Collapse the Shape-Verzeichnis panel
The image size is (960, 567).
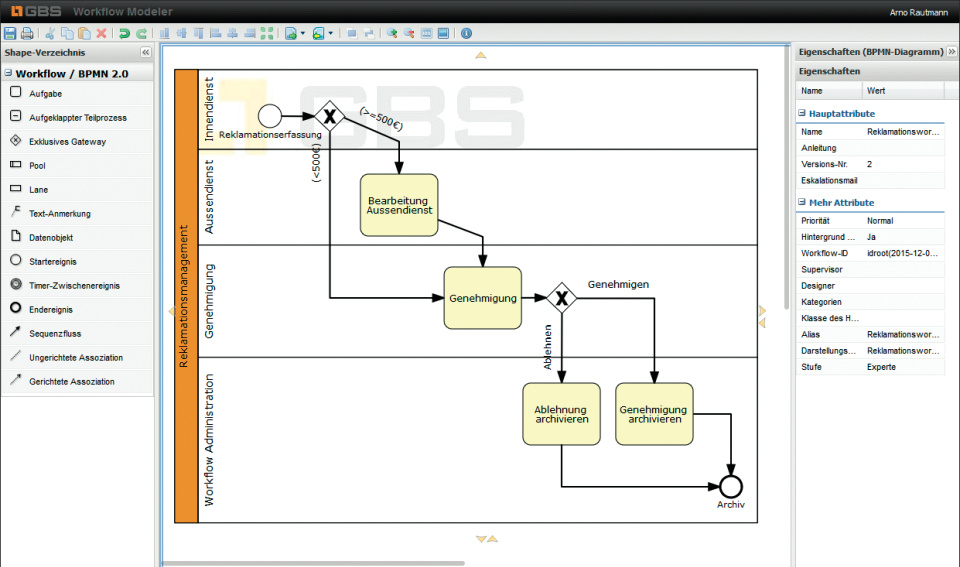(145, 52)
